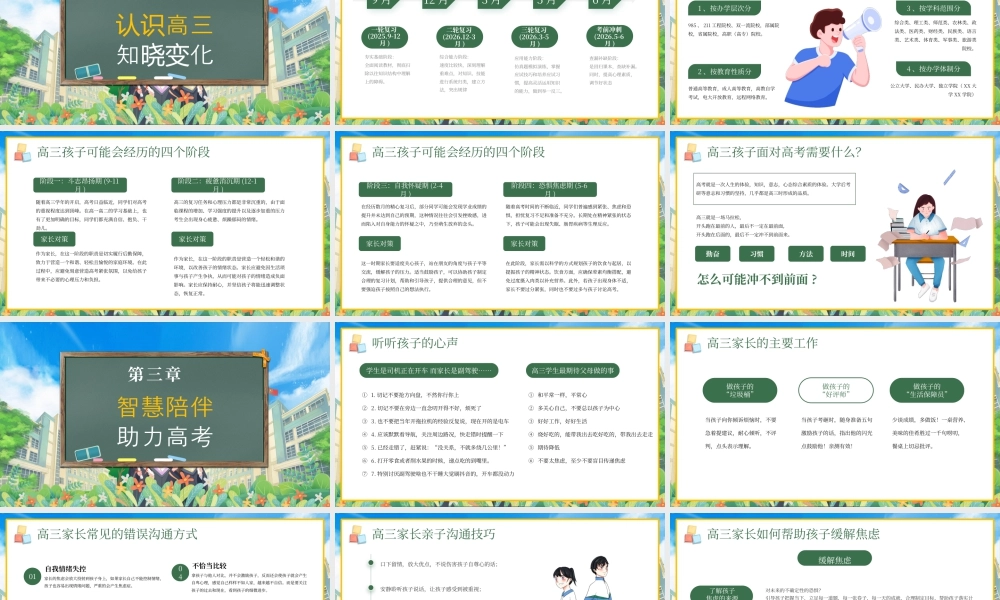The width and height of the screenshot is (1000, 600).
Task: Click the '一轮复习 (2025.9-12月)' green pill
Action: pos(385,36)
